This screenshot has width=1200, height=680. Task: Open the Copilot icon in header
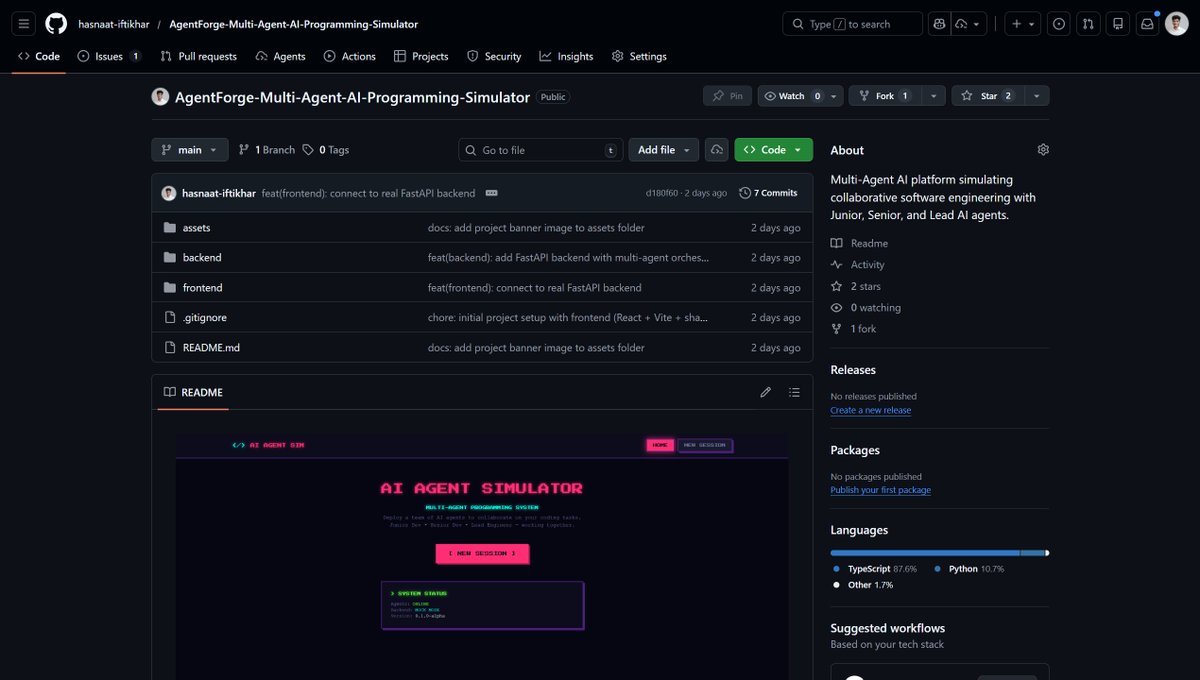coord(938,24)
